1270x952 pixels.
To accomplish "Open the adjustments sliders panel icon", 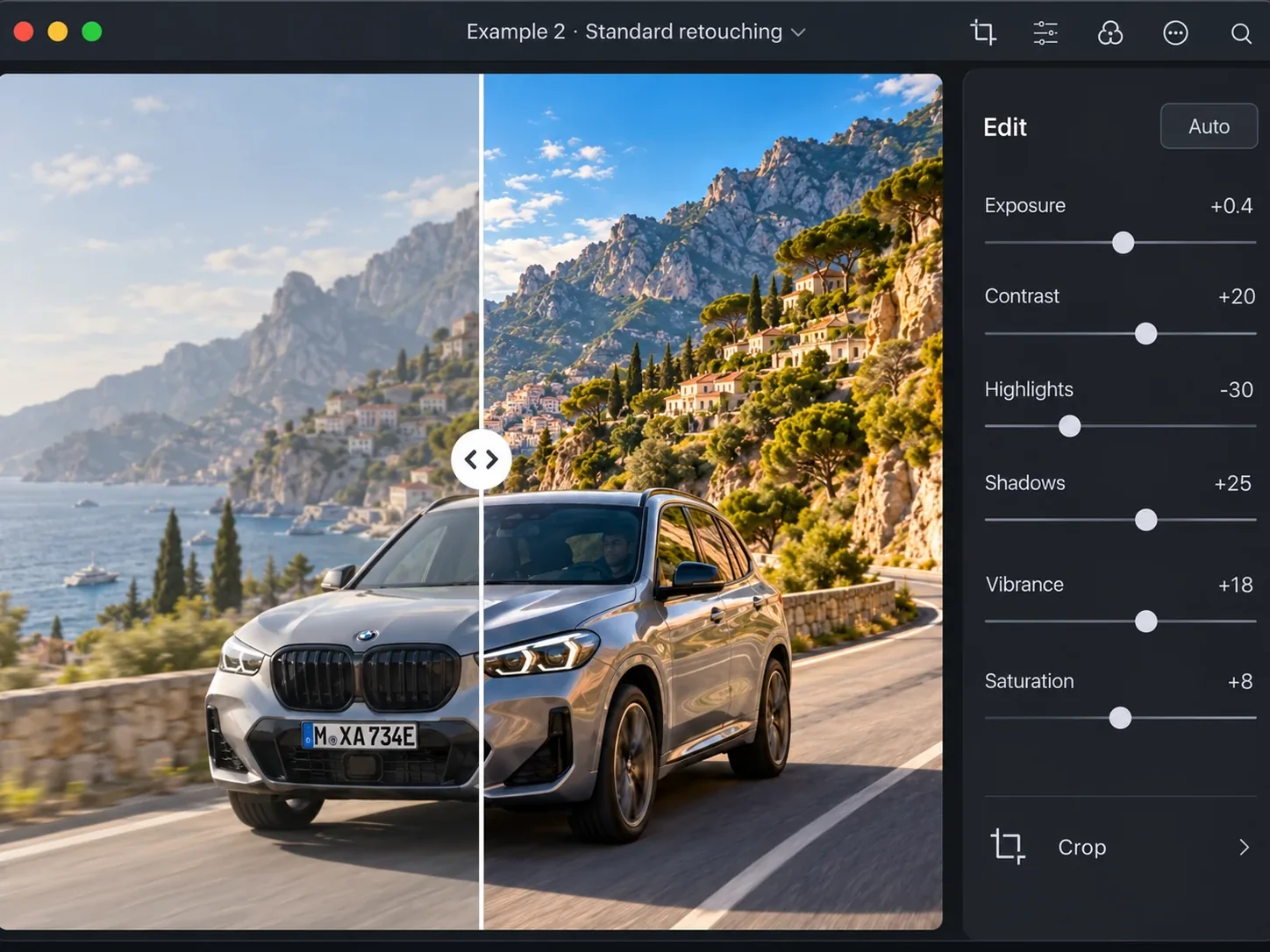I will coord(1045,32).
